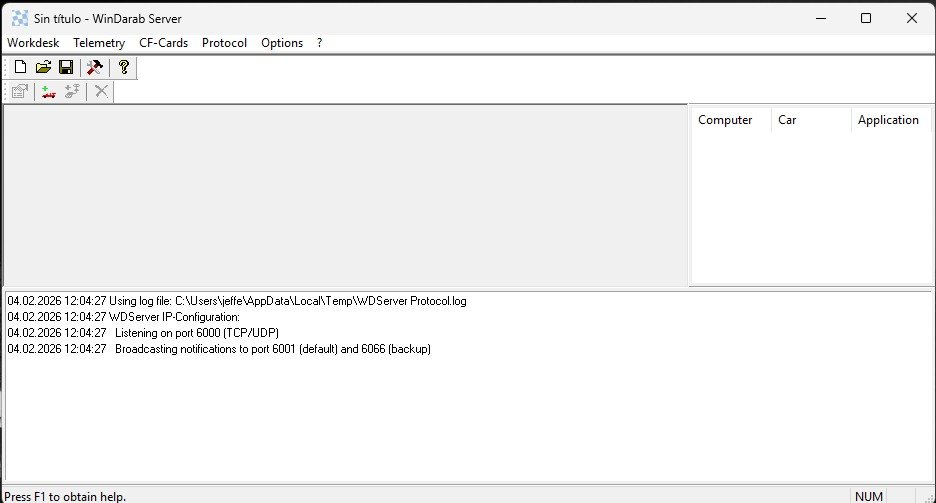The height and width of the screenshot is (503, 936).
Task: Click the WinDarab app icon in title bar
Action: click(19, 18)
